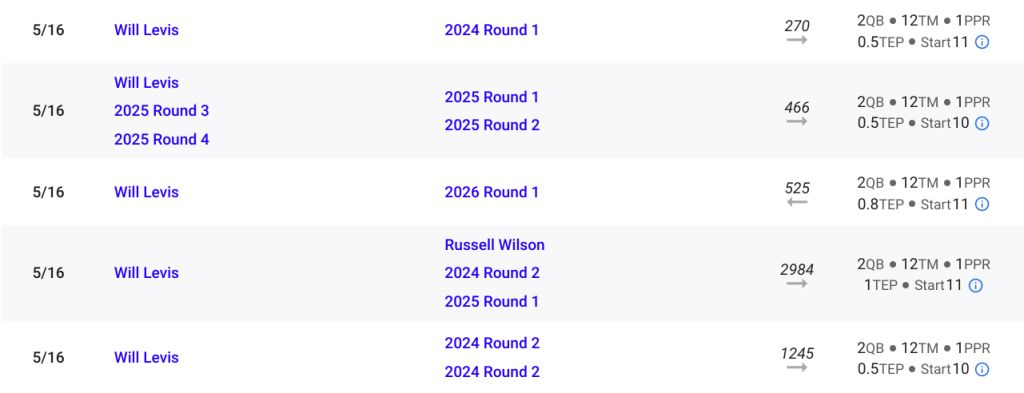Select the 2025 Round 4 pick link
The image size is (1024, 393).
[161, 139]
